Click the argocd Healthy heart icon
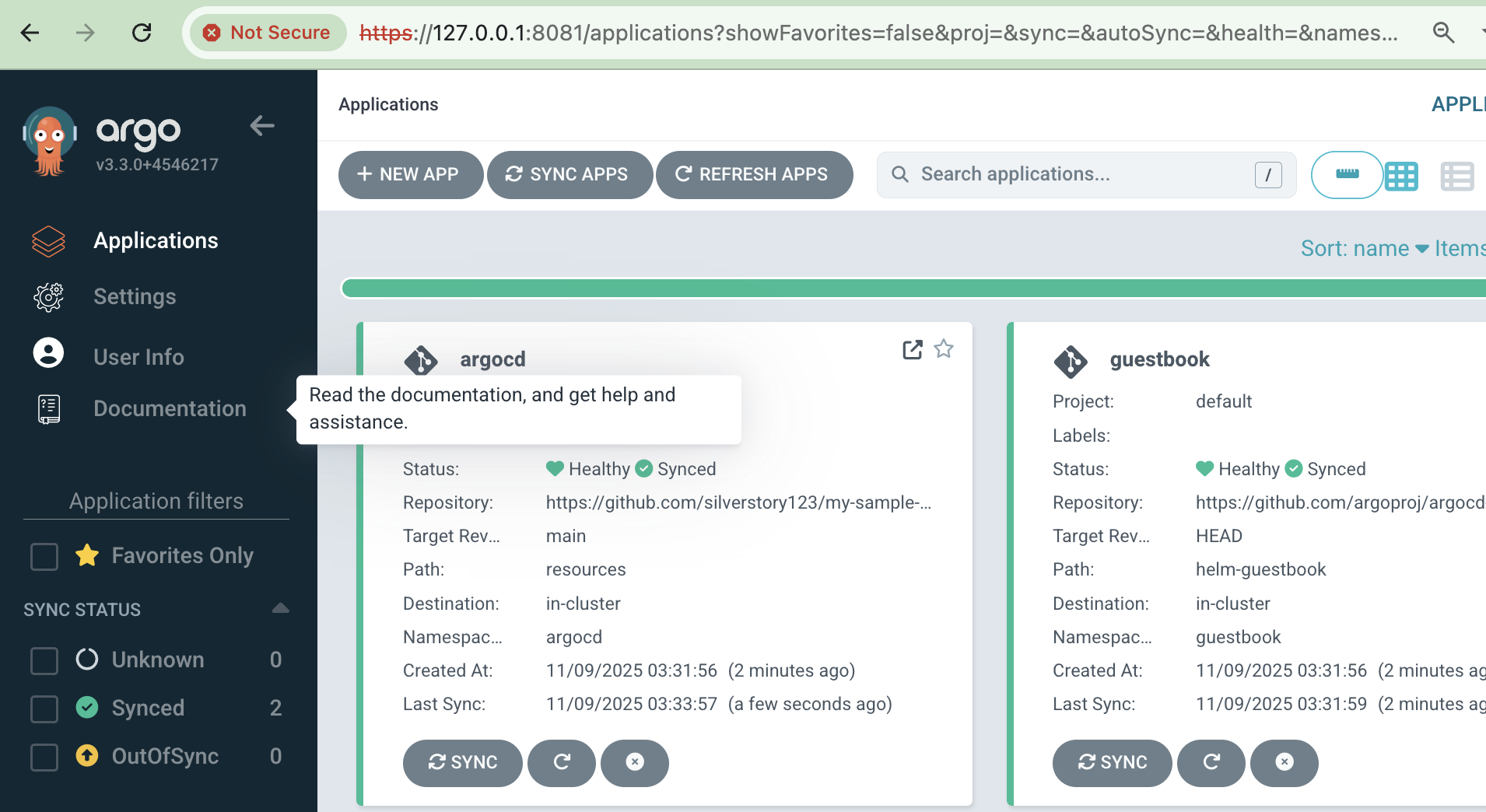 click(555, 469)
